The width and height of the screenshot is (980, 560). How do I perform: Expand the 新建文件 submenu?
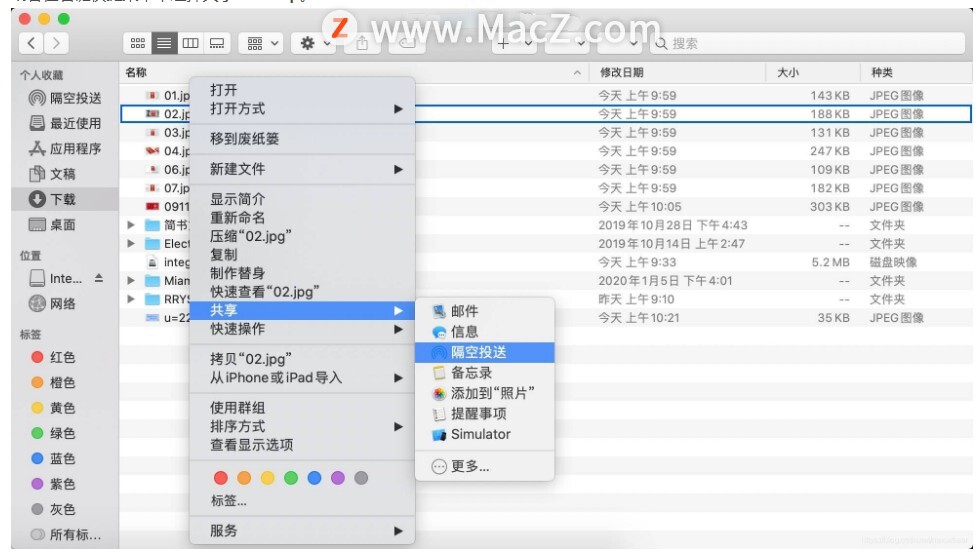tap(302, 169)
